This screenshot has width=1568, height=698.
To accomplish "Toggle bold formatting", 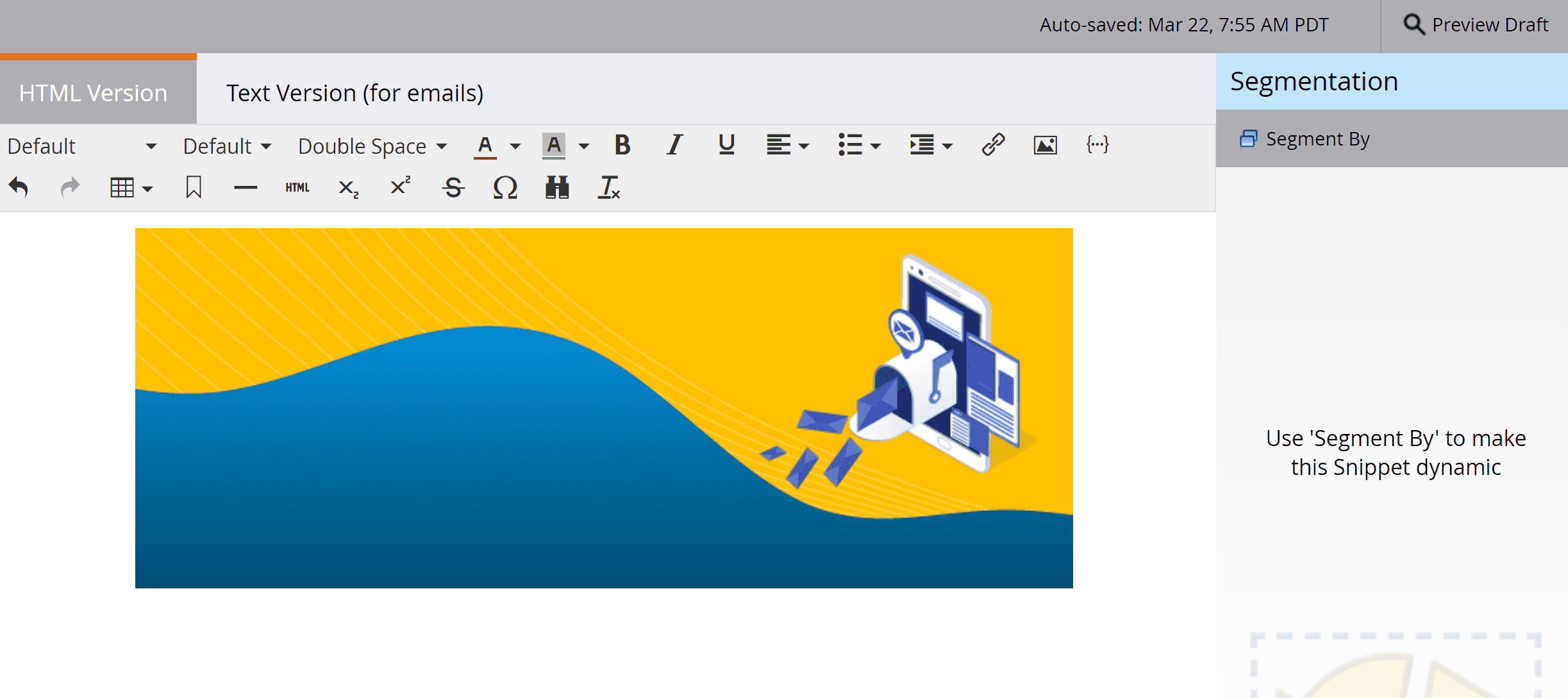I will pyautogui.click(x=622, y=145).
